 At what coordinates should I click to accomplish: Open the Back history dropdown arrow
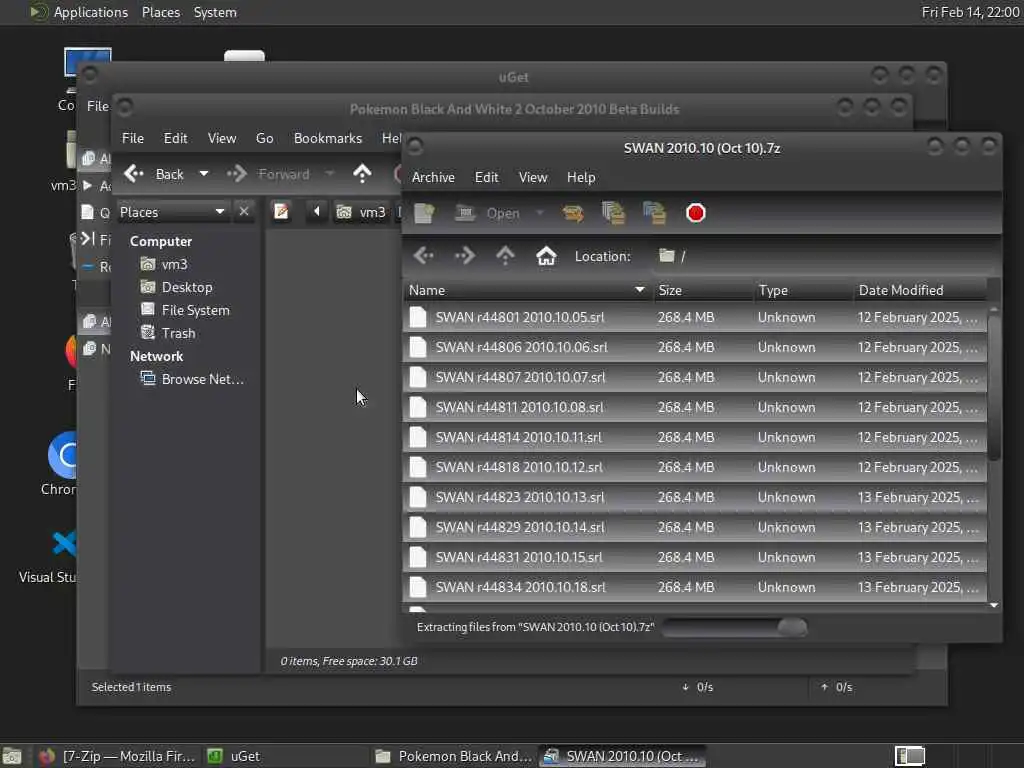coord(204,174)
